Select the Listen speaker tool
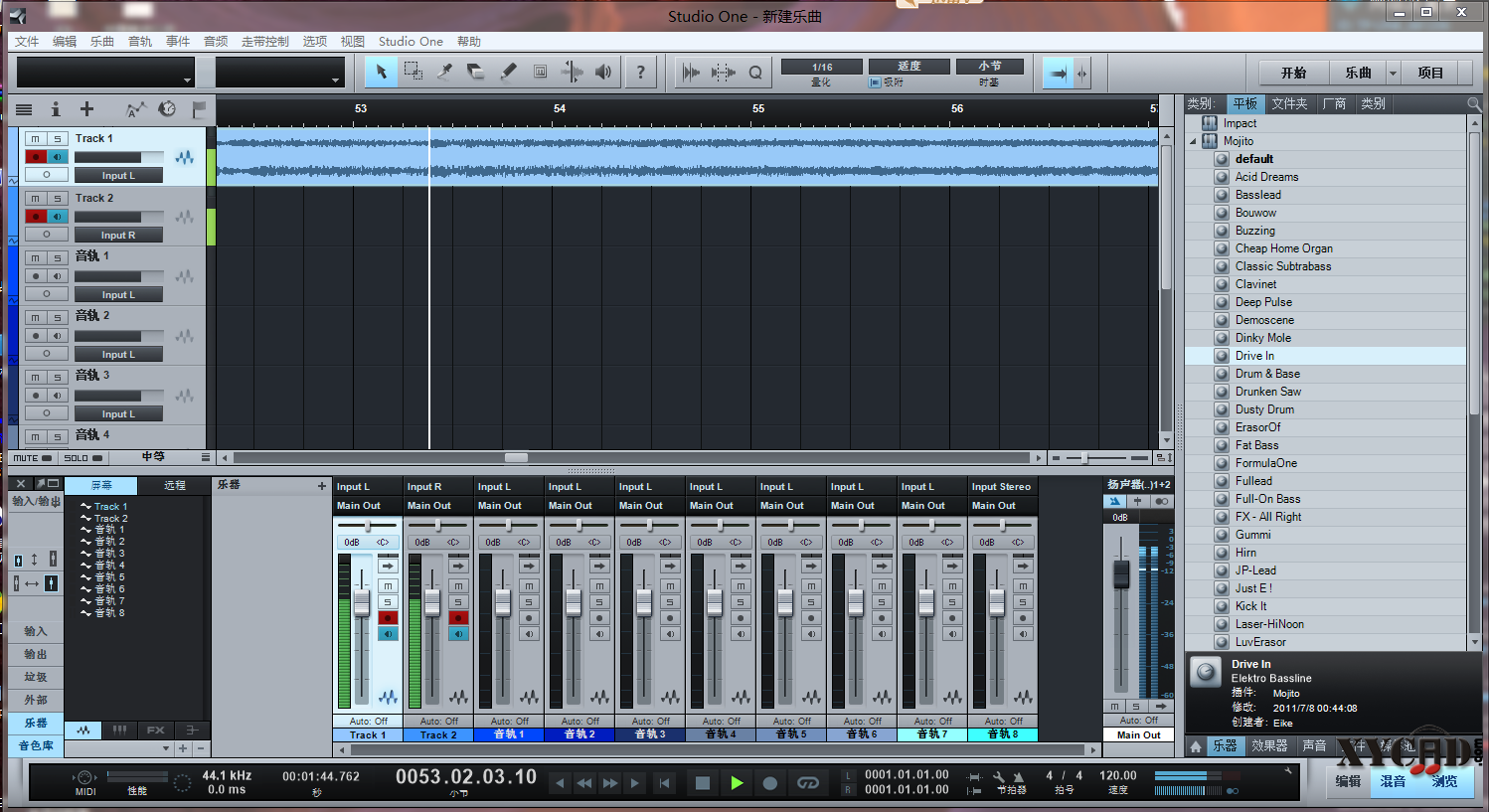Screen dimensions: 1489x812 click(x=603, y=72)
